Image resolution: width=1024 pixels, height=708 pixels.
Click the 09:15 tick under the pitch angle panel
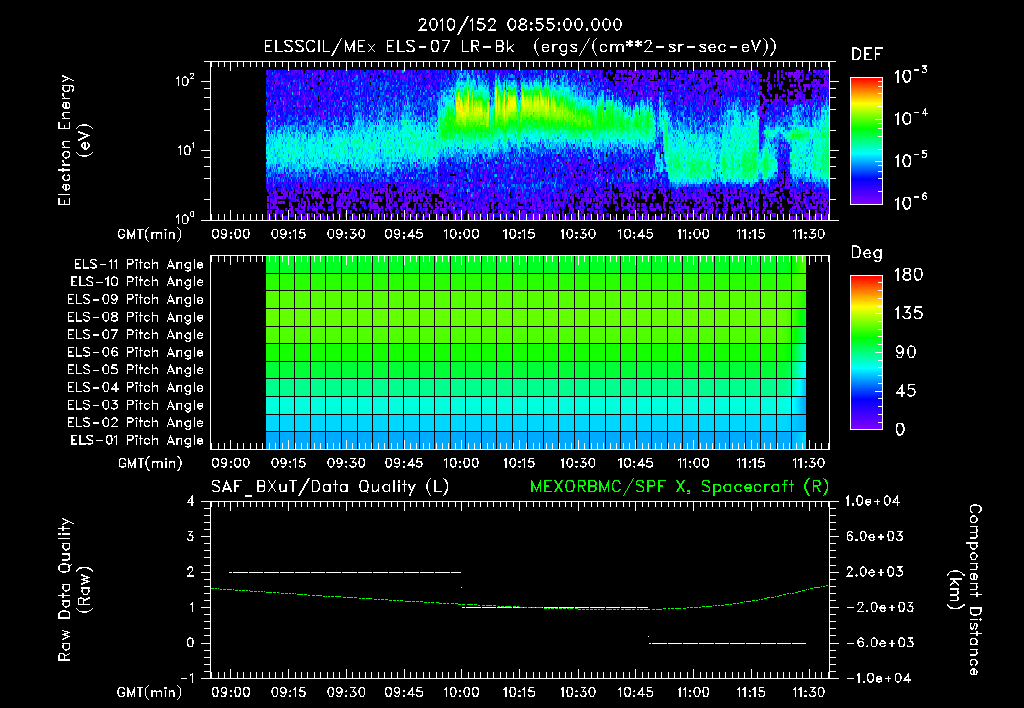click(289, 463)
